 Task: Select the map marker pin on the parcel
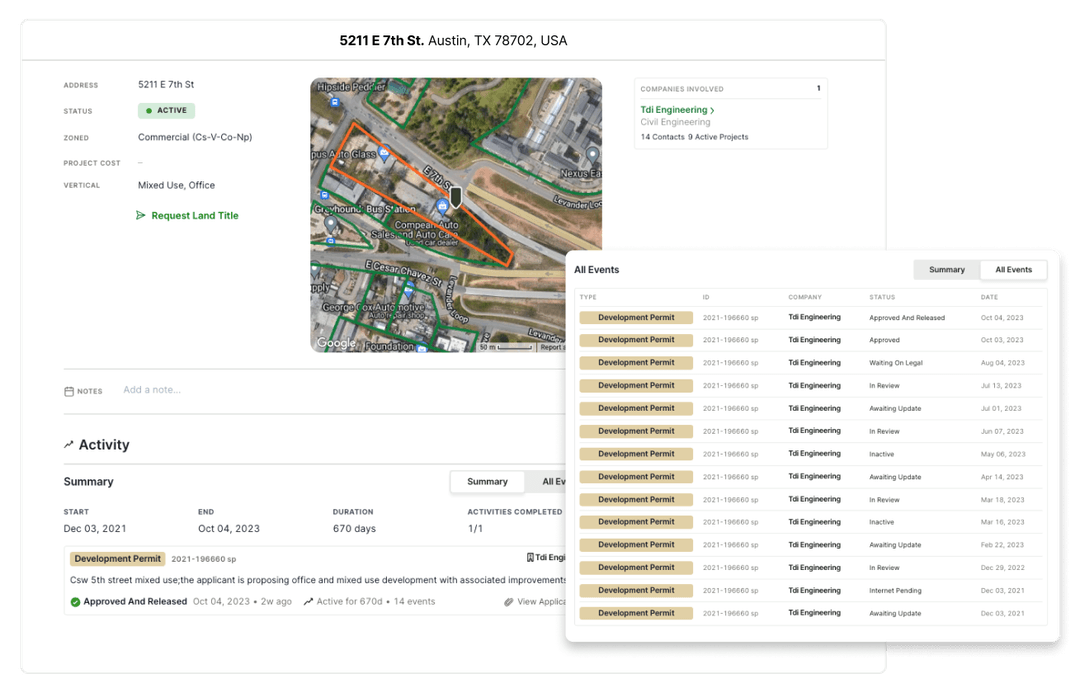point(456,199)
